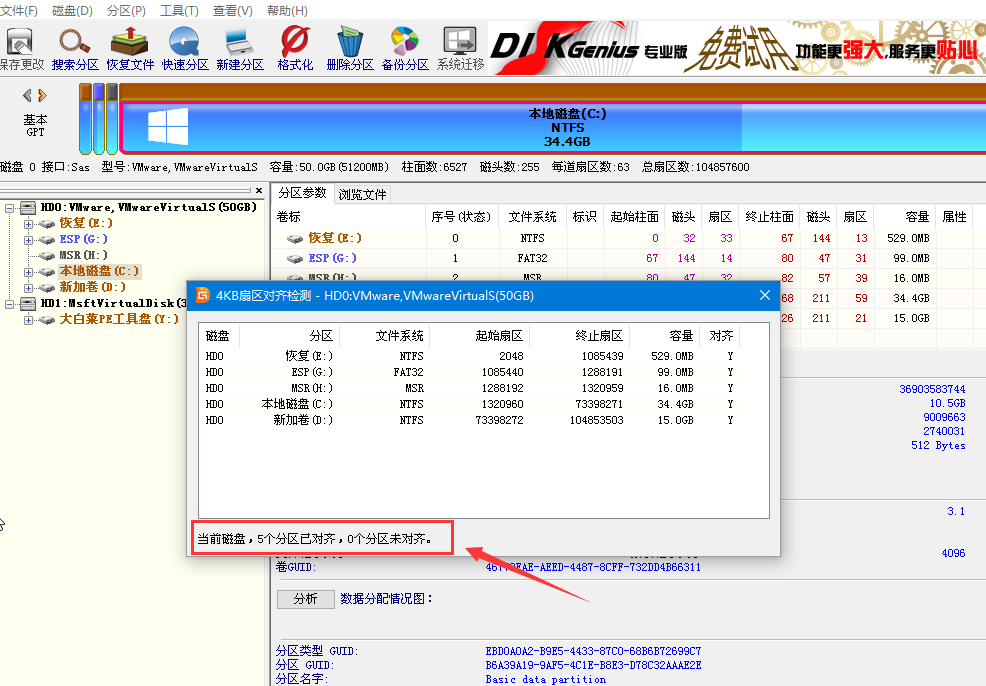Image resolution: width=986 pixels, height=686 pixels.
Task: Select MSR(H:) in the left tree
Action: point(83,255)
